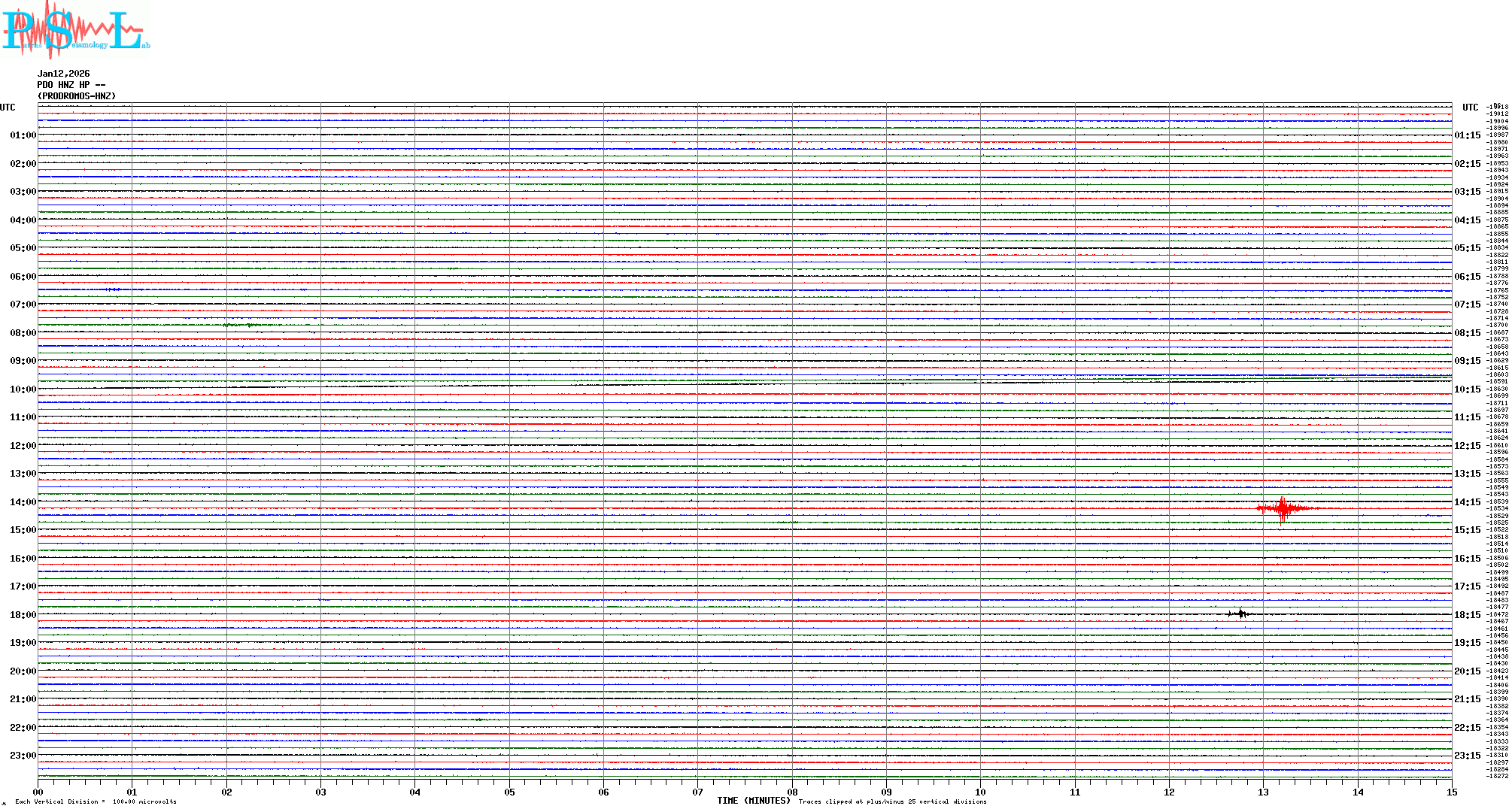Click the left UTC axis label

tap(8, 108)
